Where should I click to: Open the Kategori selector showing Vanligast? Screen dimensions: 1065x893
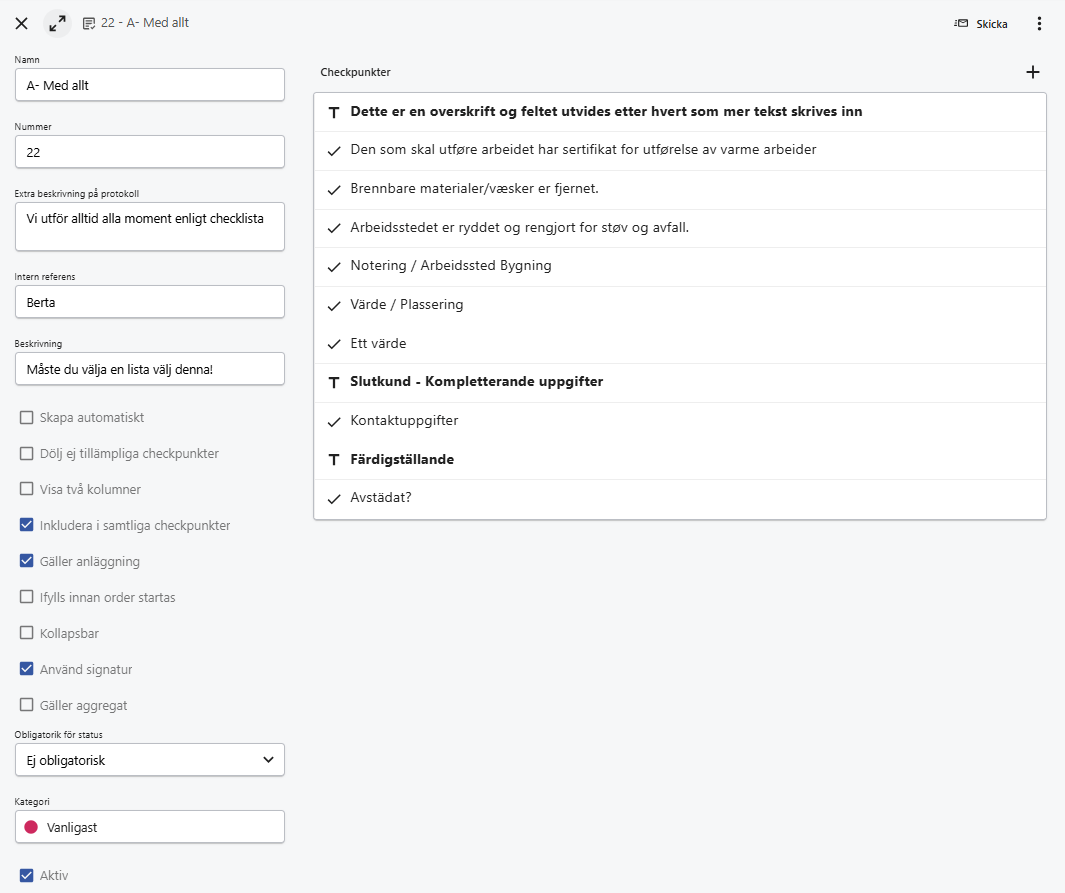point(150,827)
